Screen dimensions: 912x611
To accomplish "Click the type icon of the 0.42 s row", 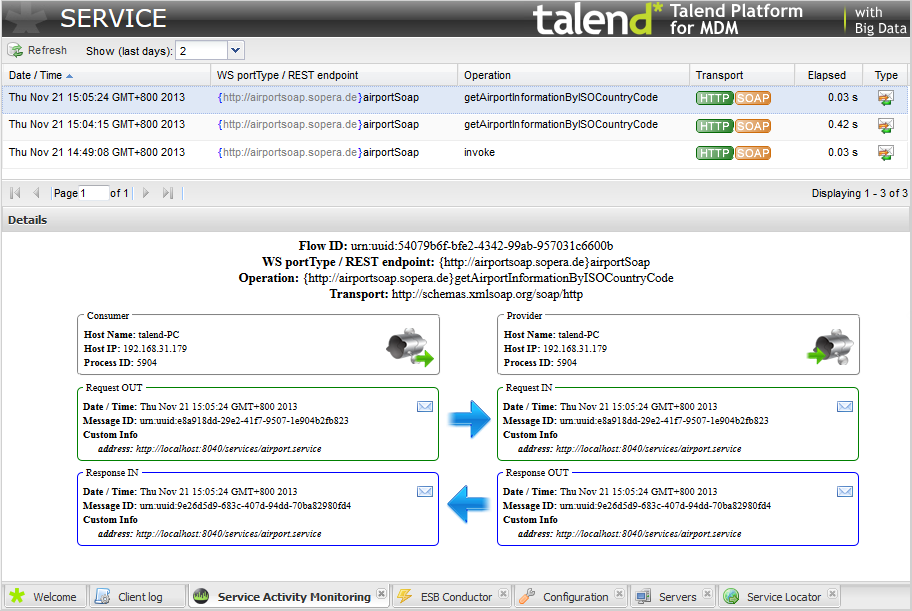I will 885,125.
